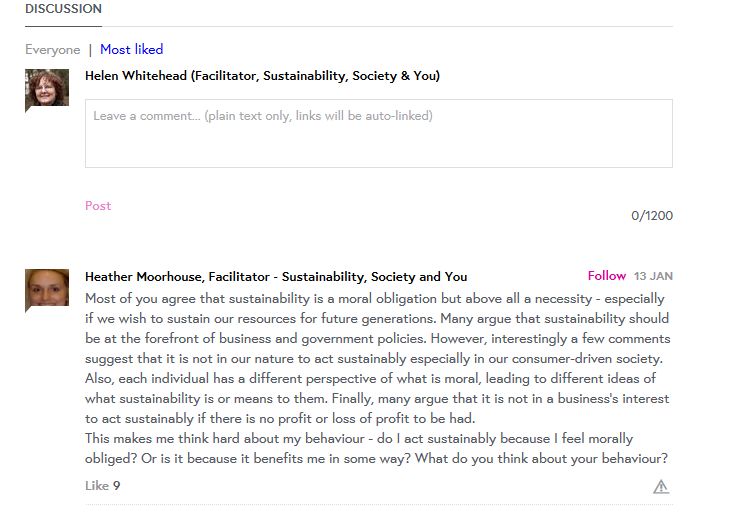Click the closing paragraph starting 'This makes me think'
The image size is (740, 512).
pos(375,449)
